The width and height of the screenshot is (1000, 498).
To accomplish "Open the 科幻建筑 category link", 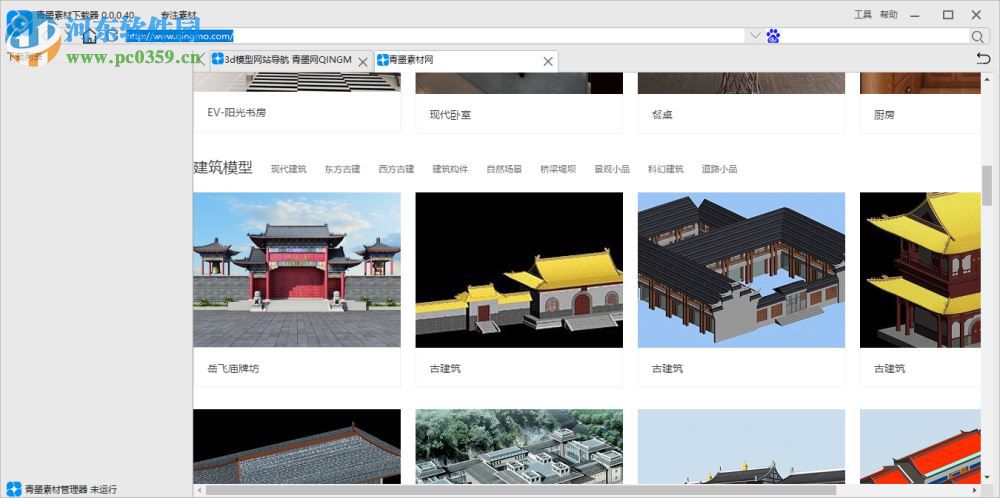I will [x=666, y=169].
